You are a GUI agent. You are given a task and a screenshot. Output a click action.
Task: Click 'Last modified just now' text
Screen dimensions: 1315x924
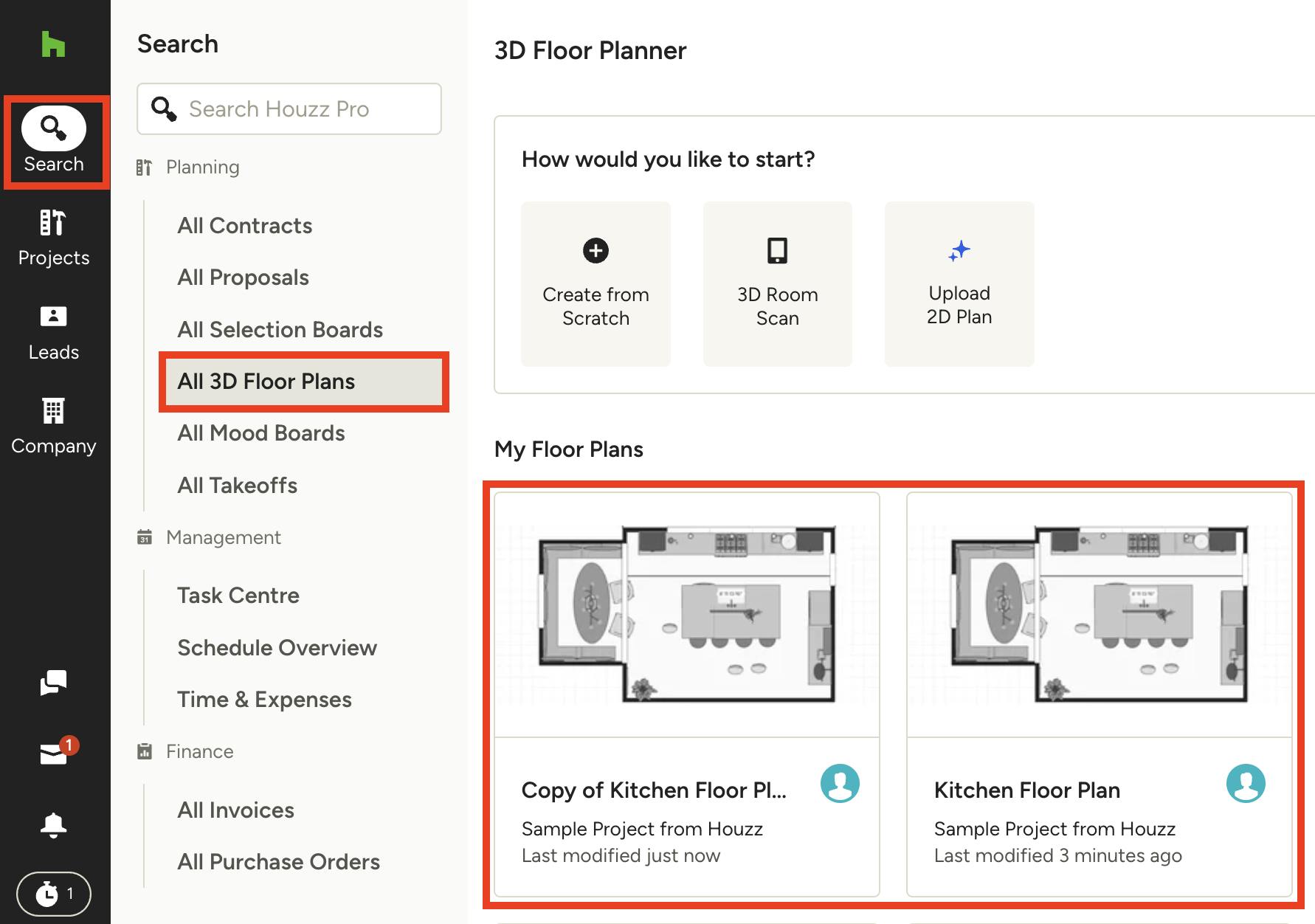pos(621,856)
